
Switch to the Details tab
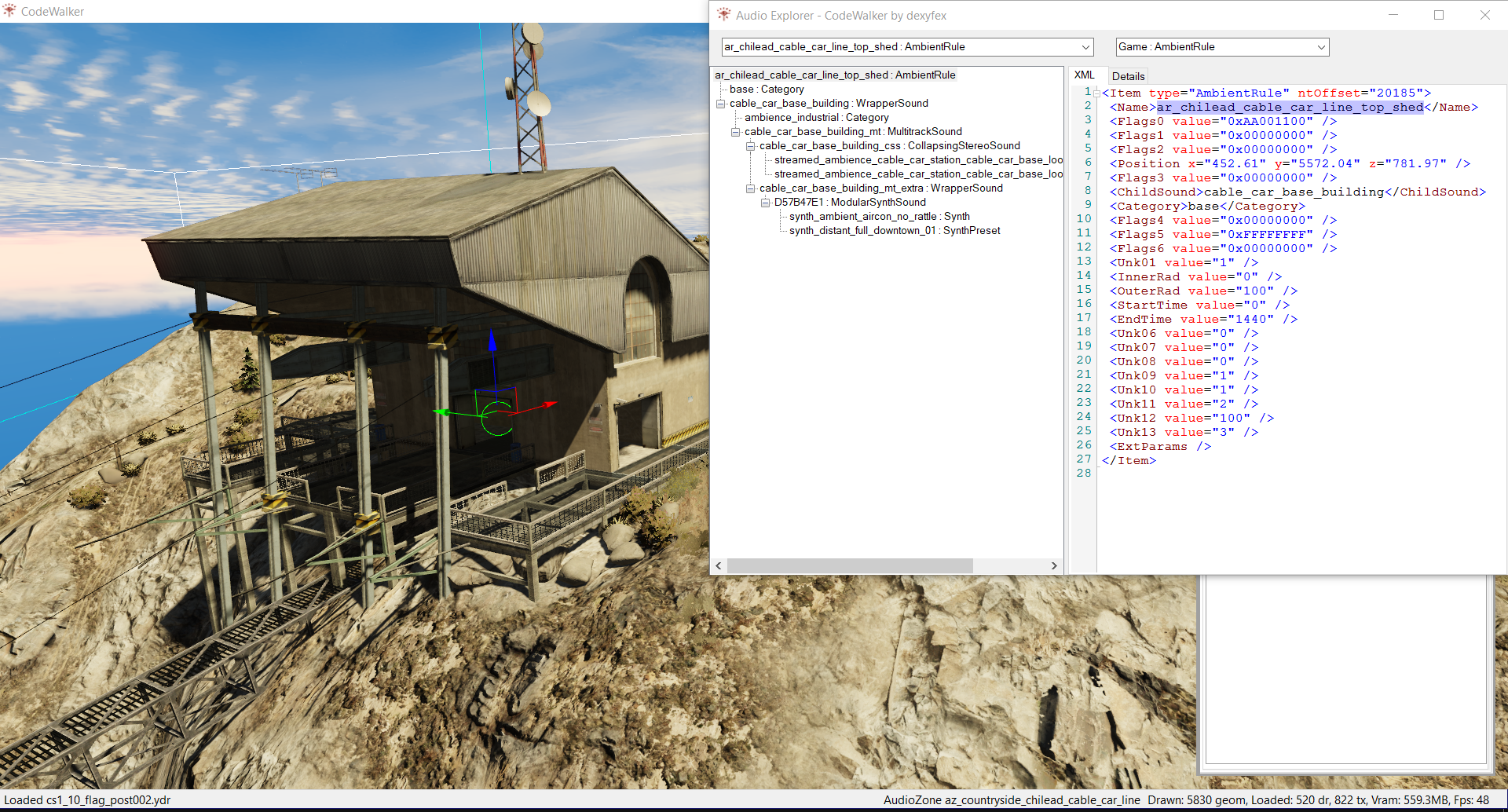point(1128,76)
